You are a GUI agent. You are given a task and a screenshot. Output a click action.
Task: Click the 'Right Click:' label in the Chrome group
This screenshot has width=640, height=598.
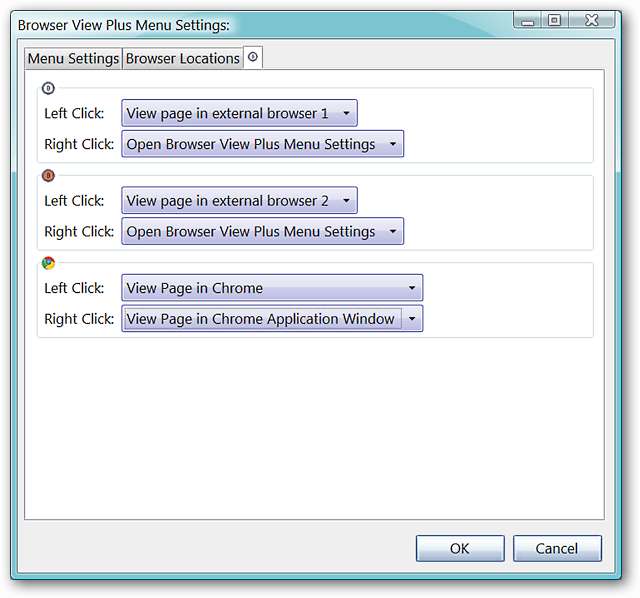[79, 319]
